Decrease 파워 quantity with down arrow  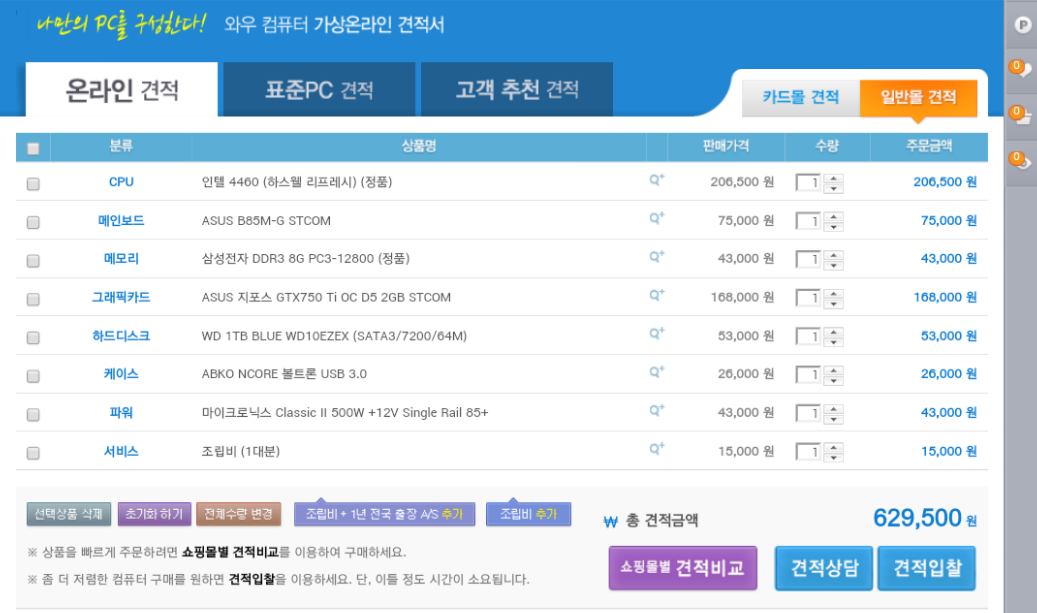click(833, 419)
